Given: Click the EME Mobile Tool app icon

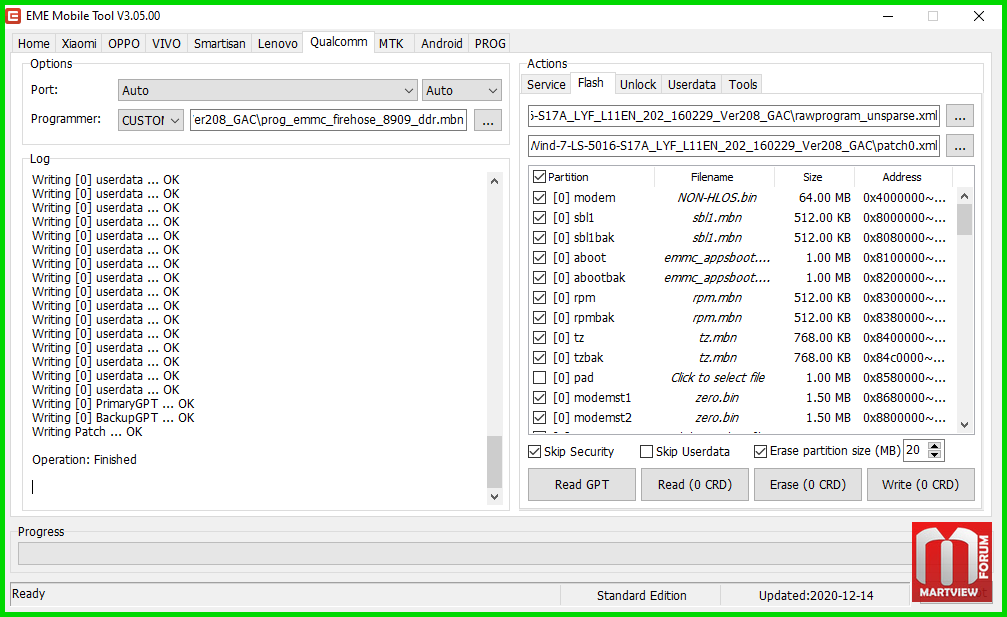Looking at the screenshot, I should [x=13, y=15].
